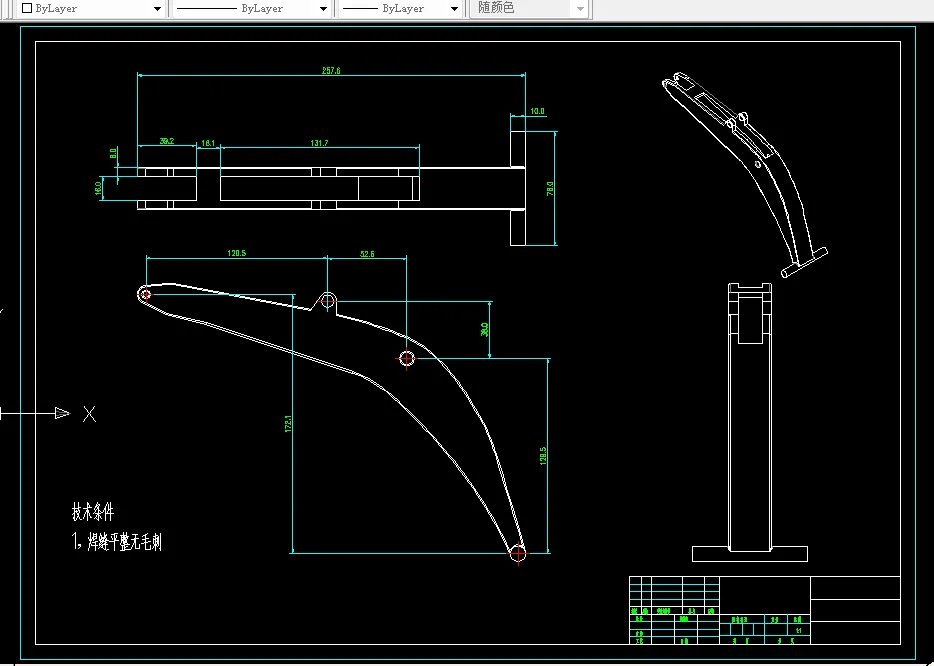Select the 78.0 vertical dimension text
The height and width of the screenshot is (666, 934).
[550, 188]
